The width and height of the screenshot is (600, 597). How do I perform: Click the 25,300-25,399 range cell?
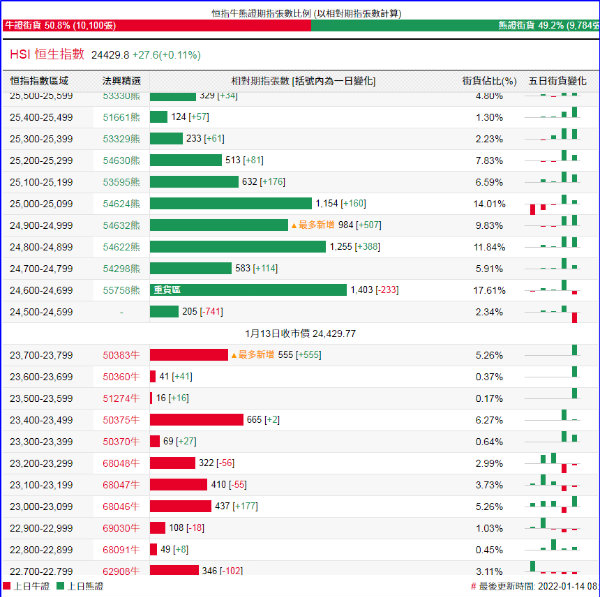click(41, 139)
